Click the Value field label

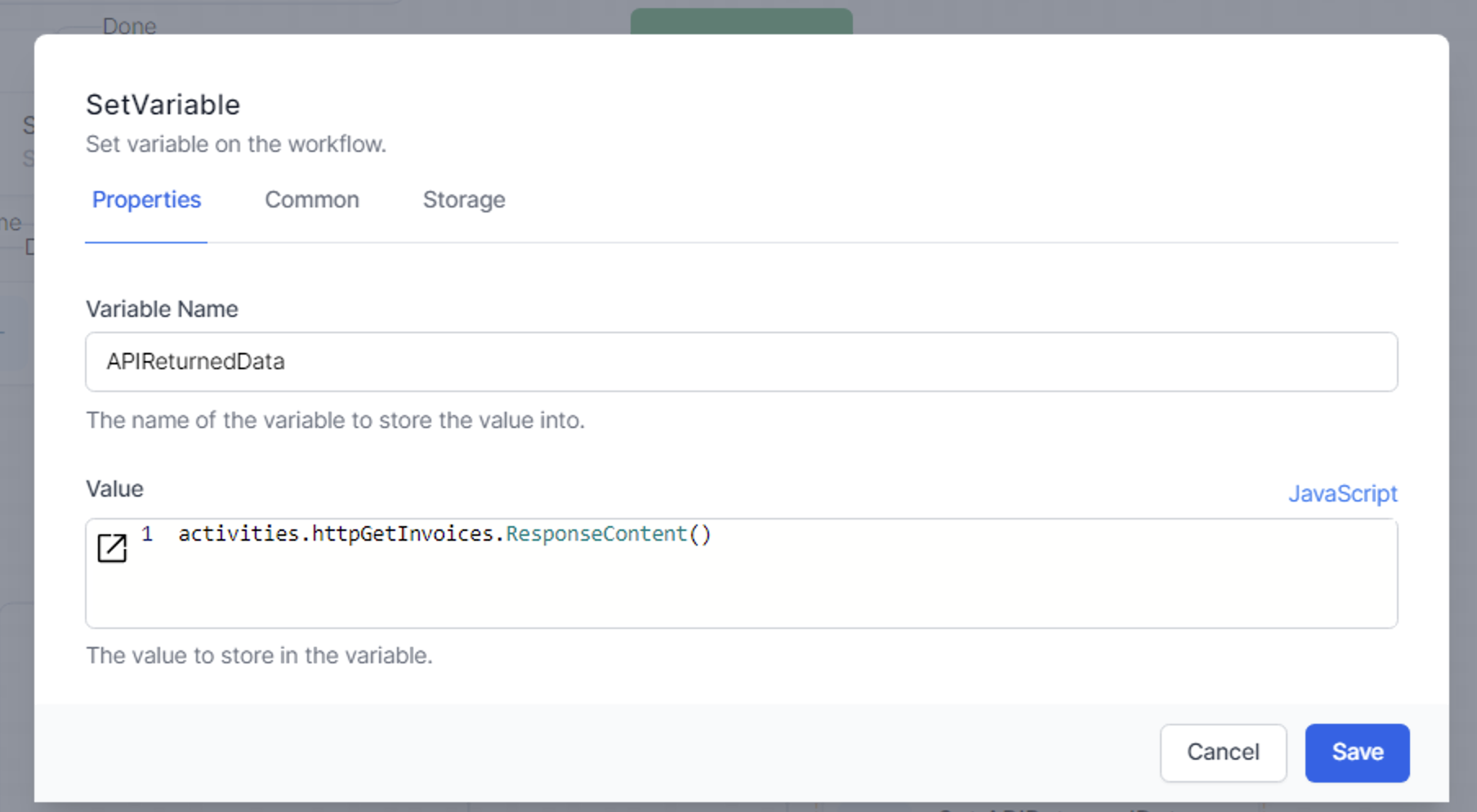114,489
